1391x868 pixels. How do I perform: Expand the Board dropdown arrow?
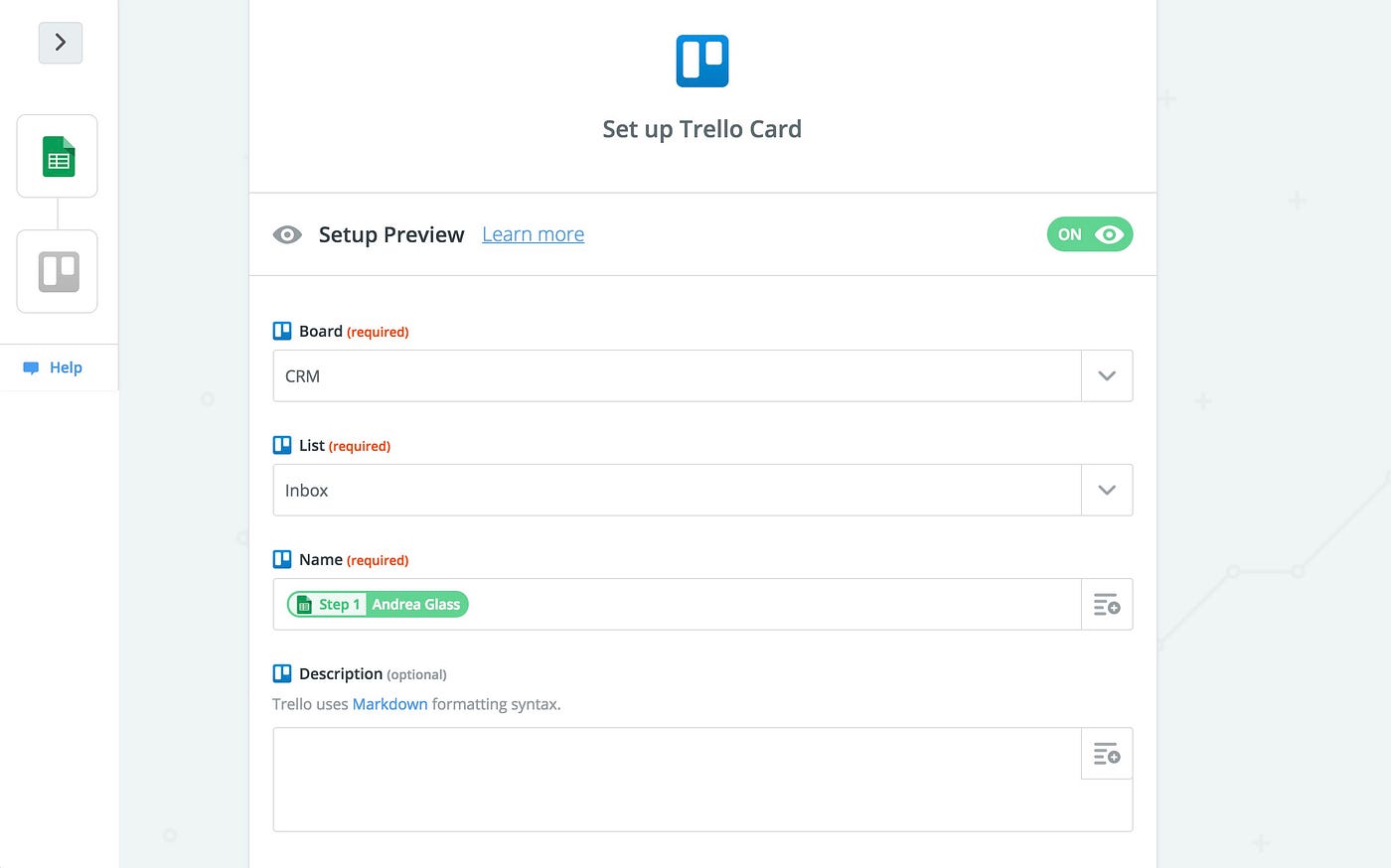(1107, 375)
